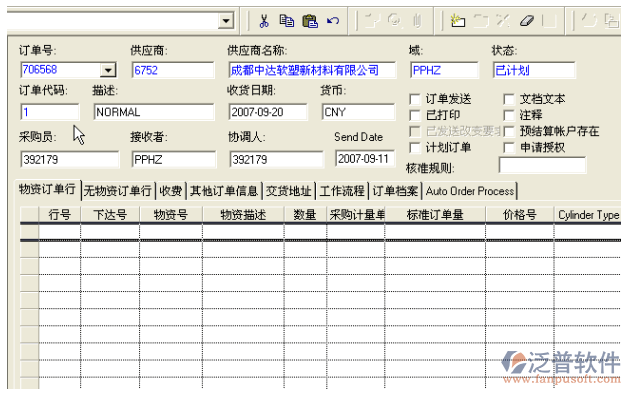Click the greyed paperclip attachment icon

tap(417, 20)
